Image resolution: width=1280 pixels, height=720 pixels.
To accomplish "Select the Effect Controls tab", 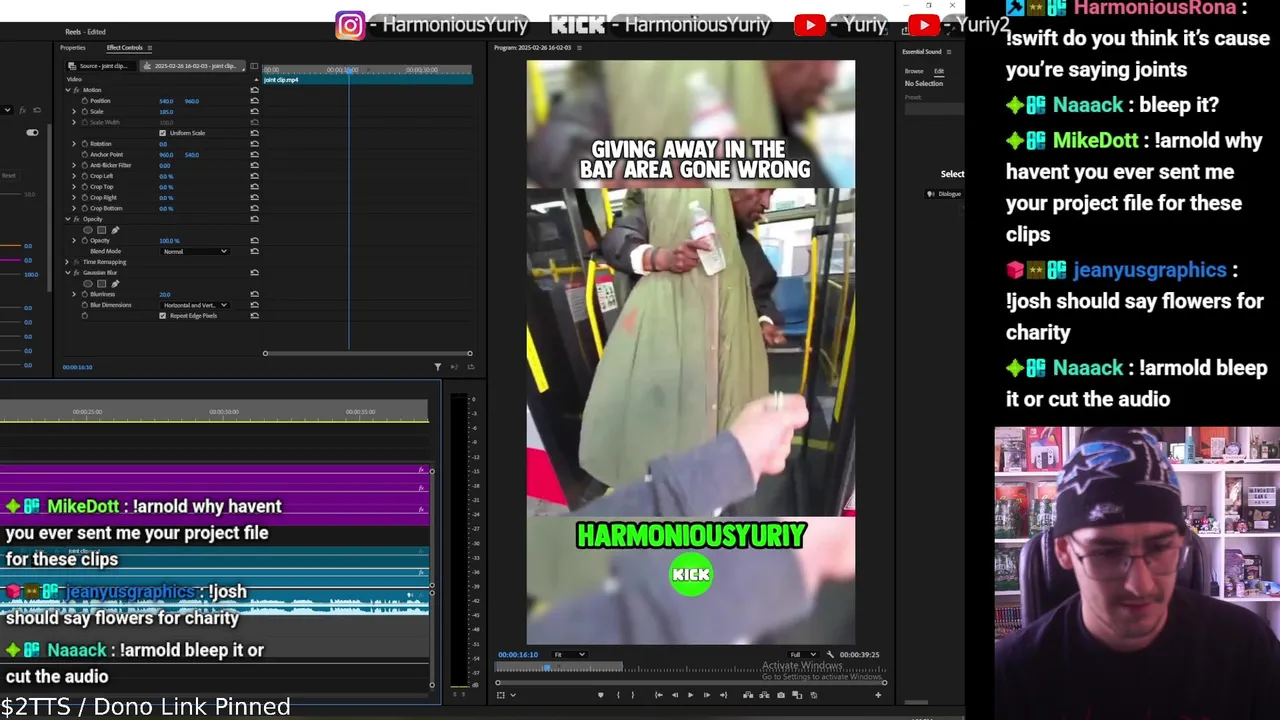I will [x=124, y=48].
